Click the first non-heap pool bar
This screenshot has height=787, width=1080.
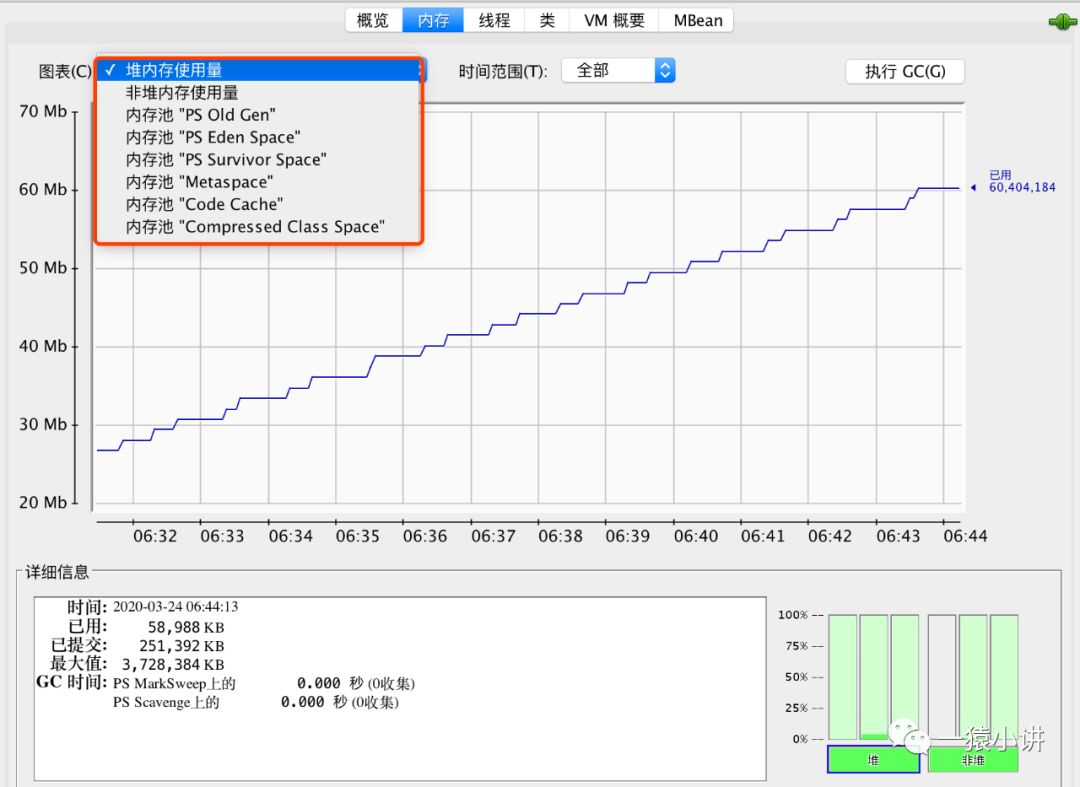coord(942,678)
